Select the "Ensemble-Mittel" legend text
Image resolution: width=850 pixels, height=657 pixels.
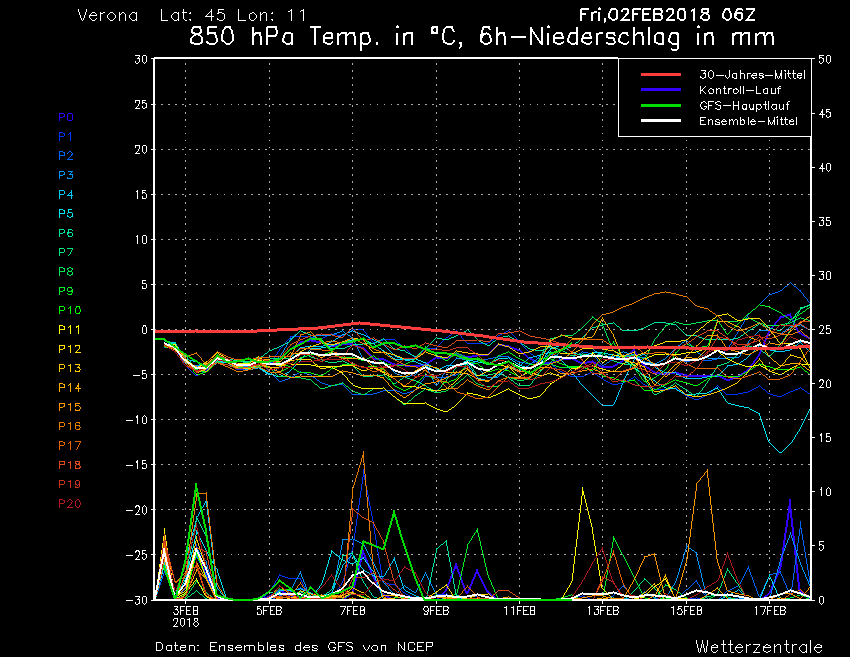tap(748, 121)
